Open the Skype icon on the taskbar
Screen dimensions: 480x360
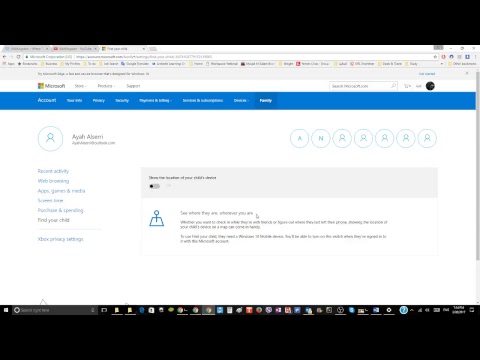(x=352, y=310)
